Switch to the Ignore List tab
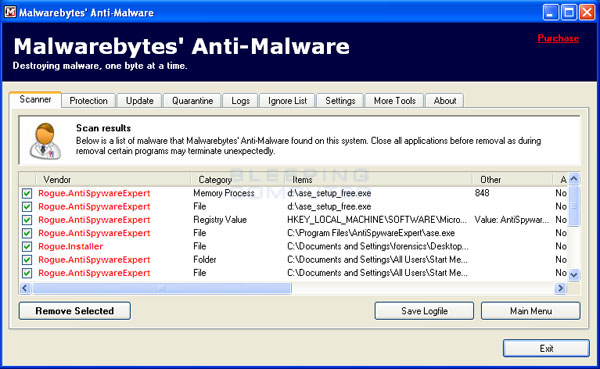The height and width of the screenshot is (369, 600). tap(287, 101)
